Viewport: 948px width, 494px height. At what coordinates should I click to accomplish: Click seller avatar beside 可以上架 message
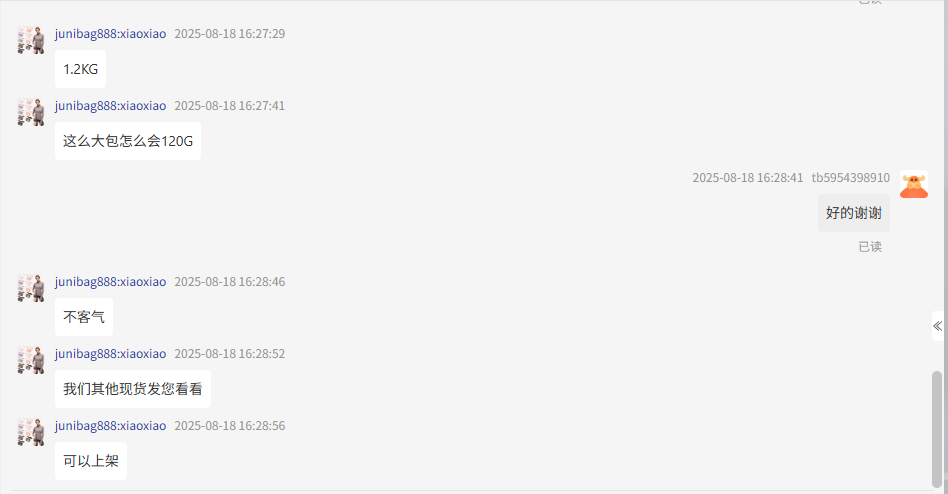[x=31, y=432]
